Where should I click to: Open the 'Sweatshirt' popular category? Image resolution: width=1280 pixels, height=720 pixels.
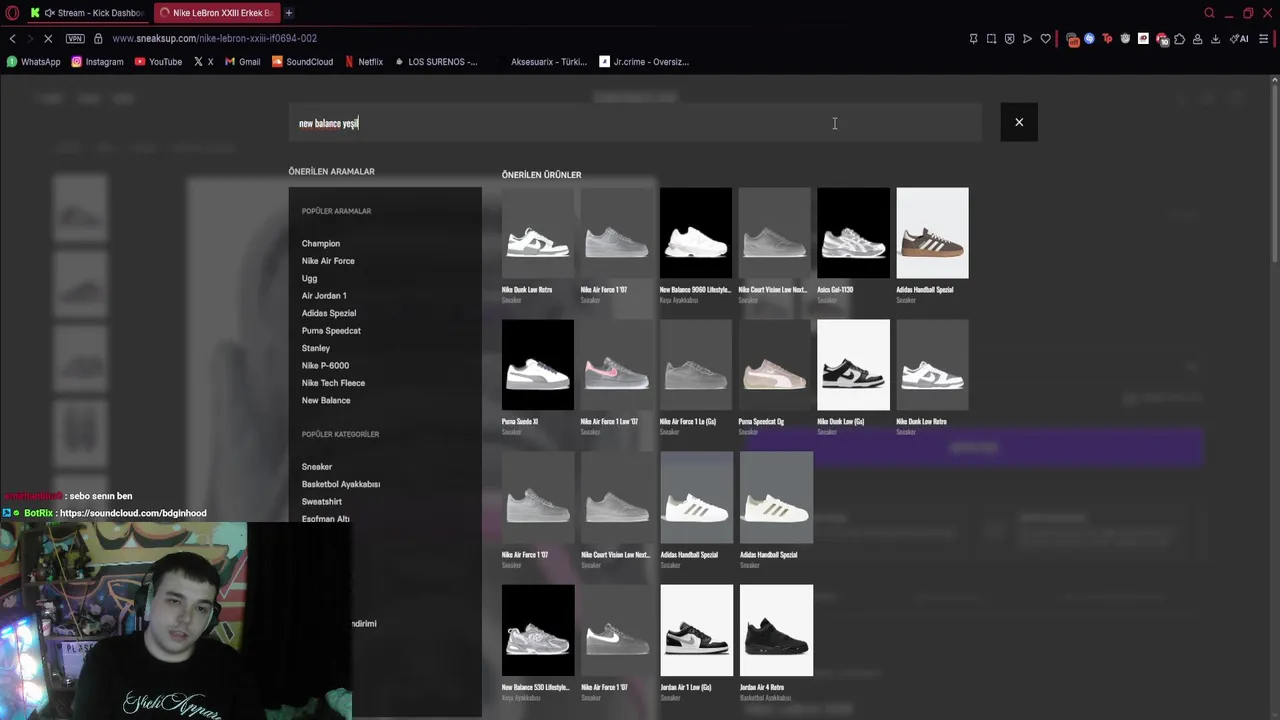[322, 502]
